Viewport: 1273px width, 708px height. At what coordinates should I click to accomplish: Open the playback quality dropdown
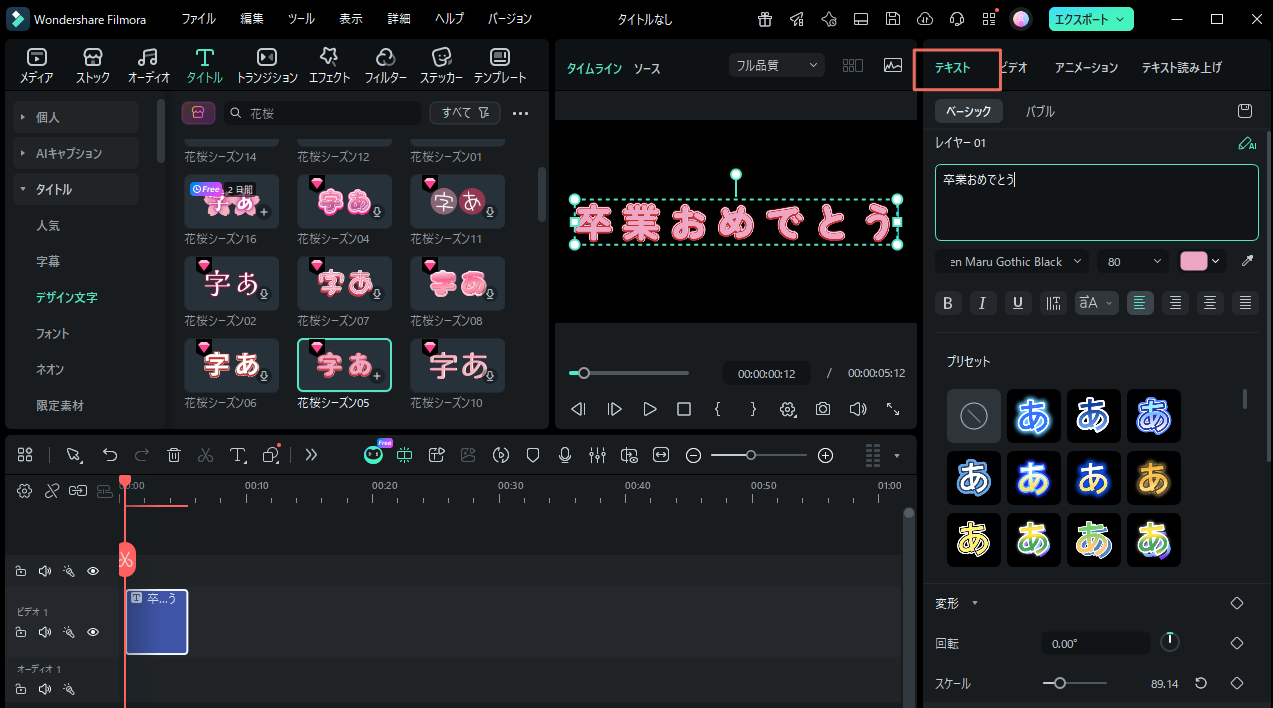coord(777,65)
